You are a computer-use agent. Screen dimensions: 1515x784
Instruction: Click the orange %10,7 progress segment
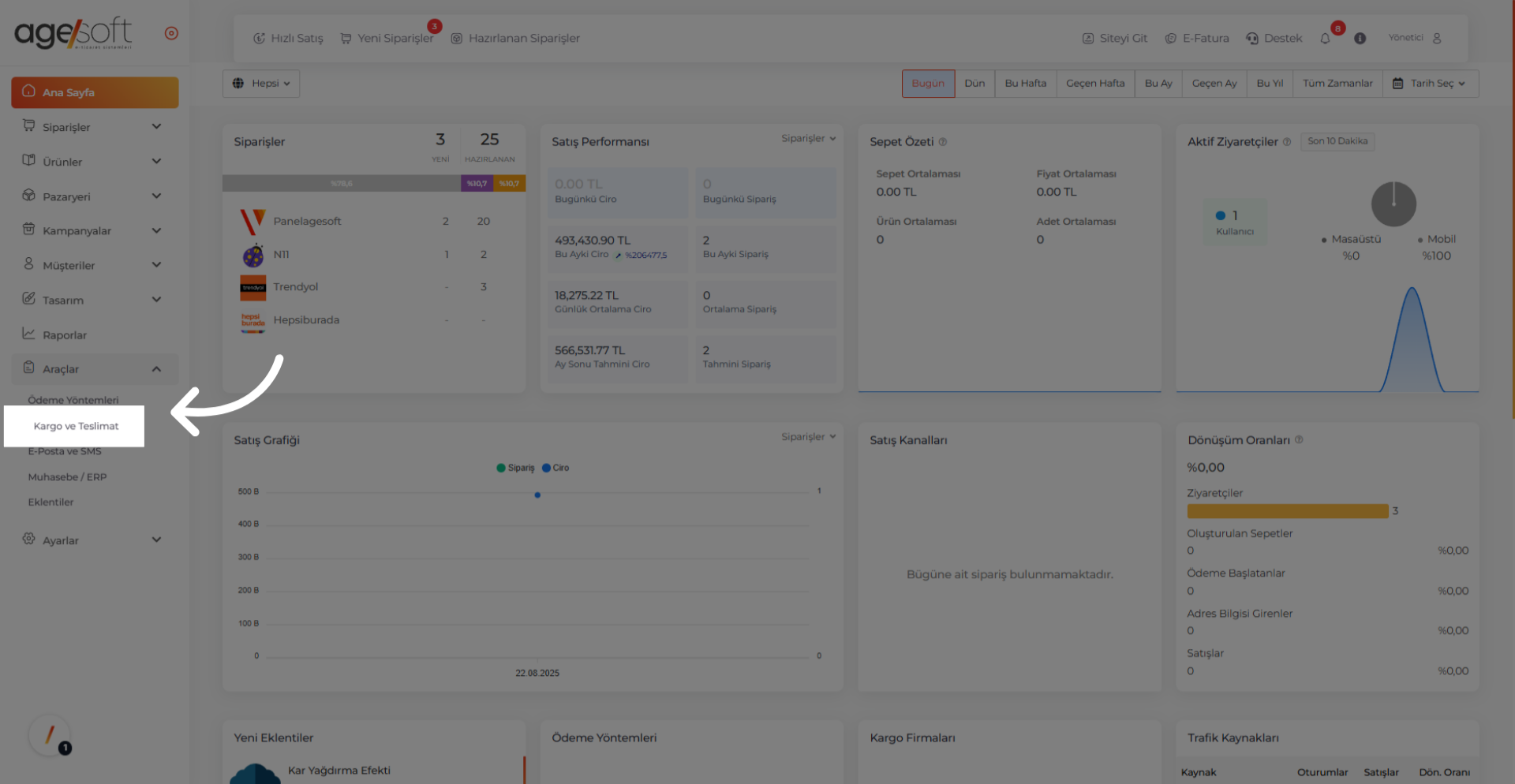click(x=509, y=183)
